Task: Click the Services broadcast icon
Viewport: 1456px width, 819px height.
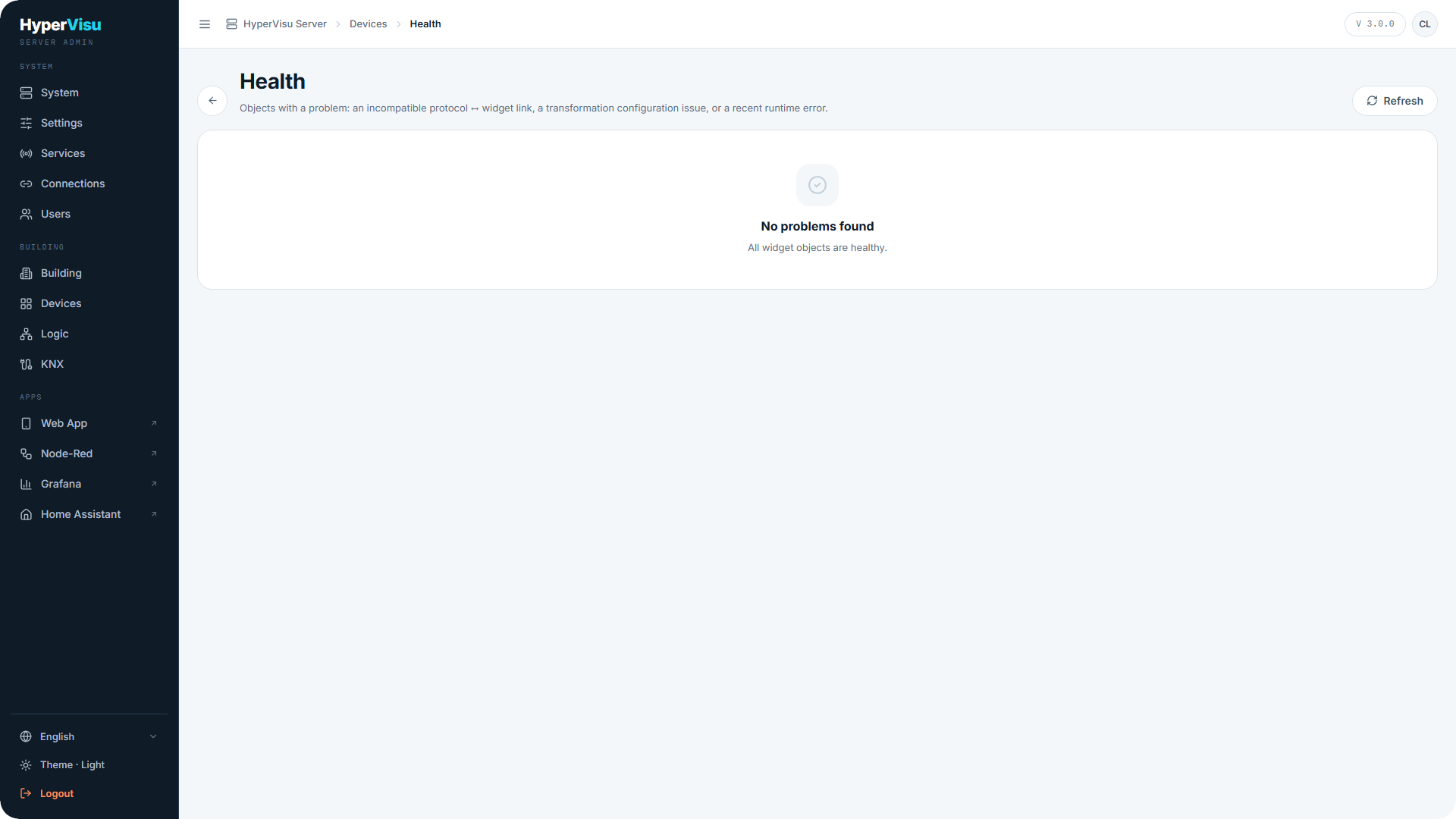Action: coord(26,153)
